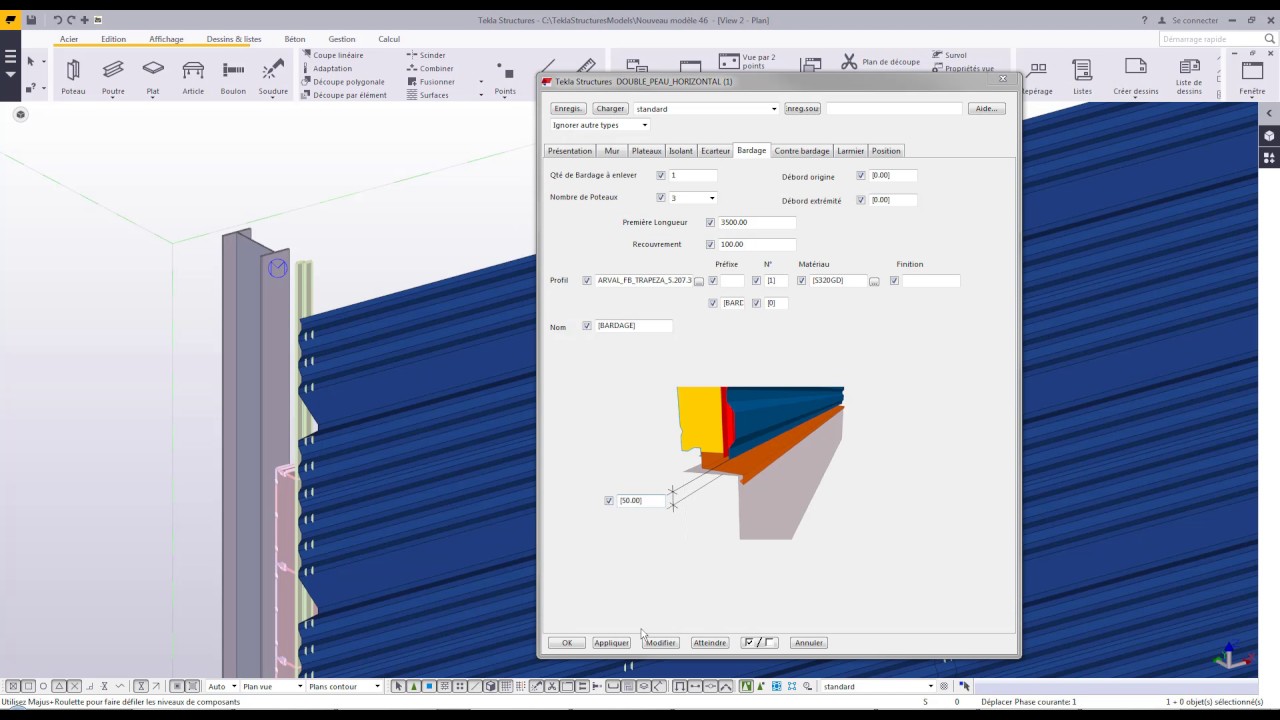The width and height of the screenshot is (1280, 720).
Task: Select the Poteau column tool
Action: click(73, 76)
